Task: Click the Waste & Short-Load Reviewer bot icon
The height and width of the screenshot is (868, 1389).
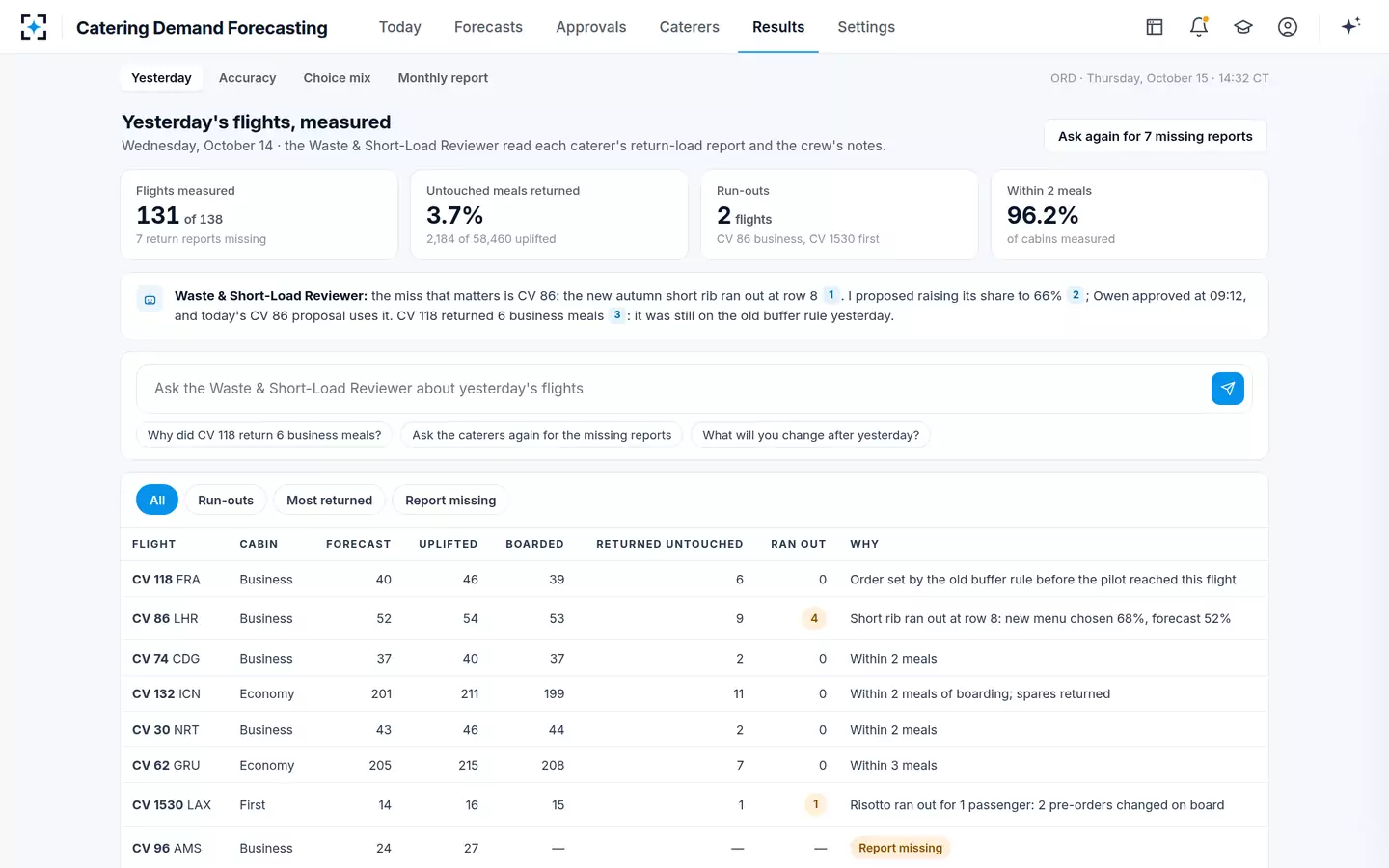Action: [x=150, y=300]
